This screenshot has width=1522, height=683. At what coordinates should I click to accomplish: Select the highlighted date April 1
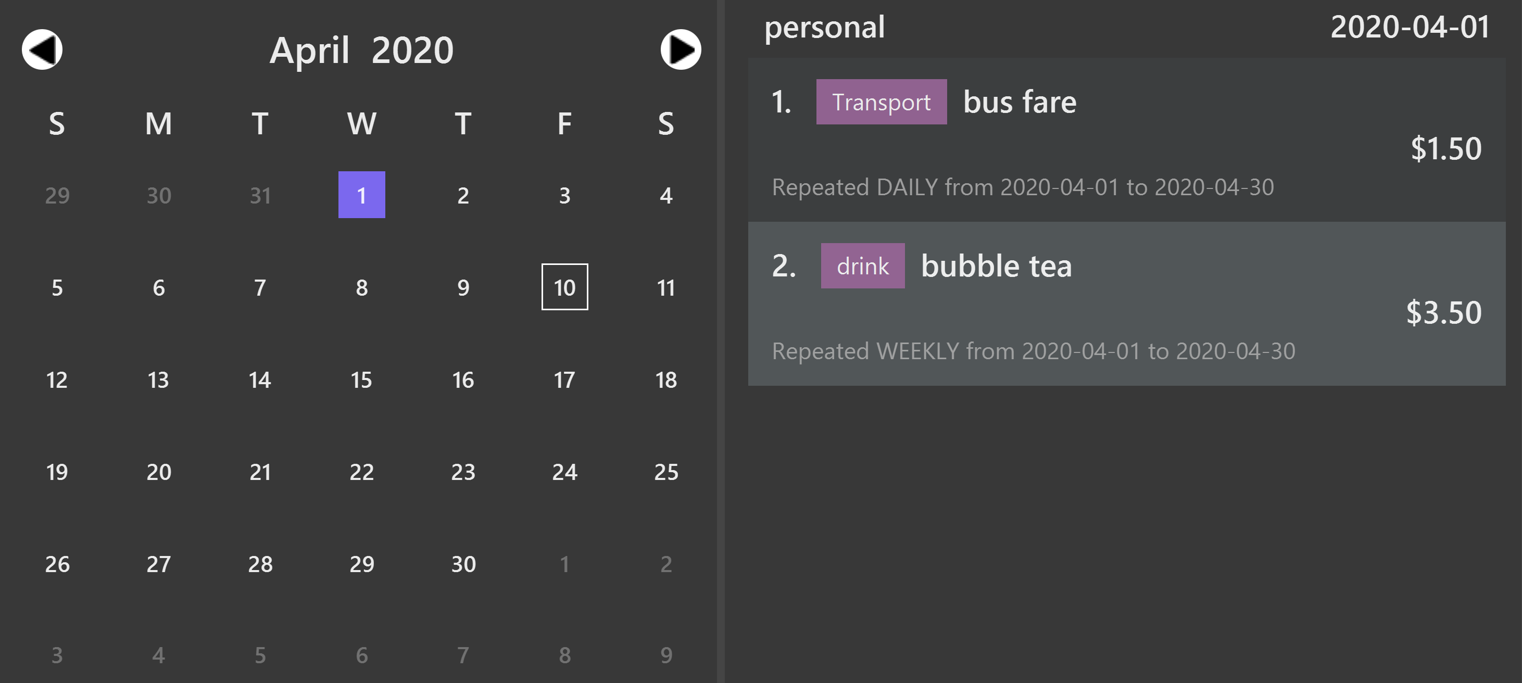click(x=362, y=195)
